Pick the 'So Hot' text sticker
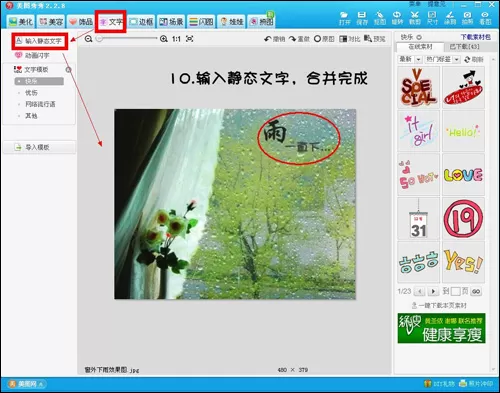Image resolution: width=500 pixels, height=393 pixels. pos(418,174)
